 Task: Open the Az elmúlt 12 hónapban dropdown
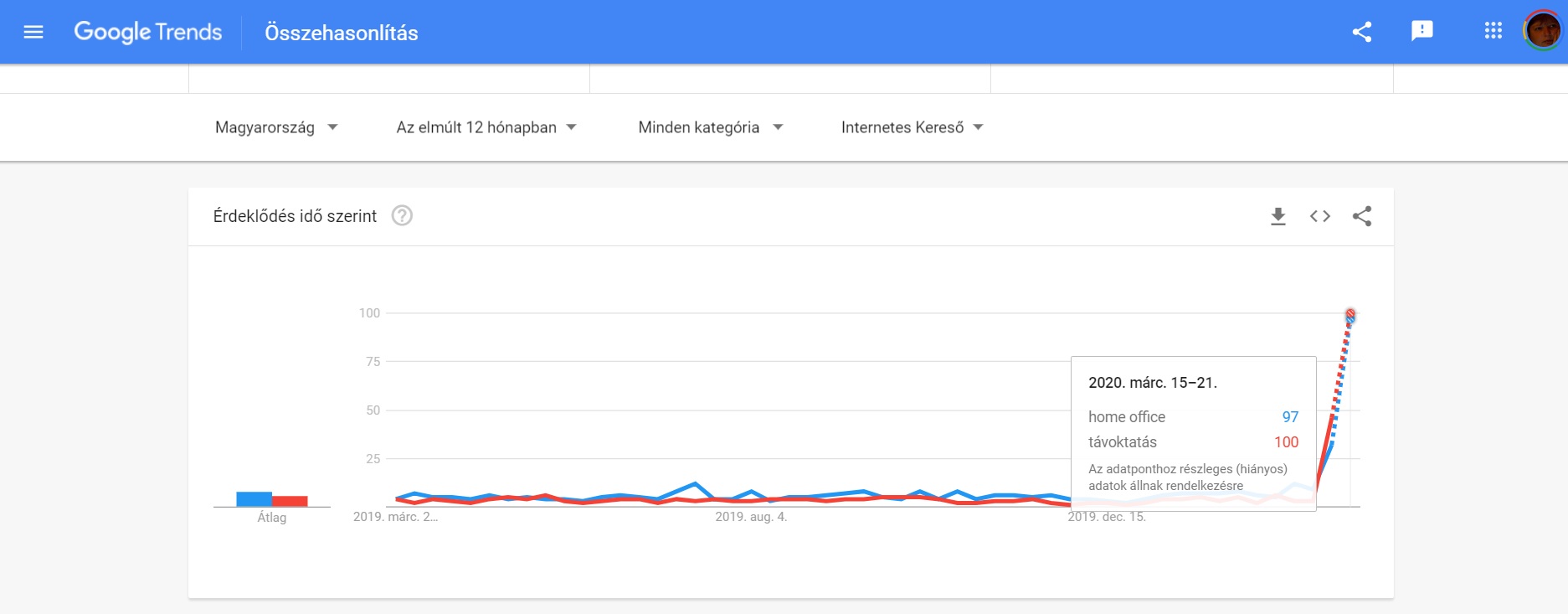click(x=486, y=127)
